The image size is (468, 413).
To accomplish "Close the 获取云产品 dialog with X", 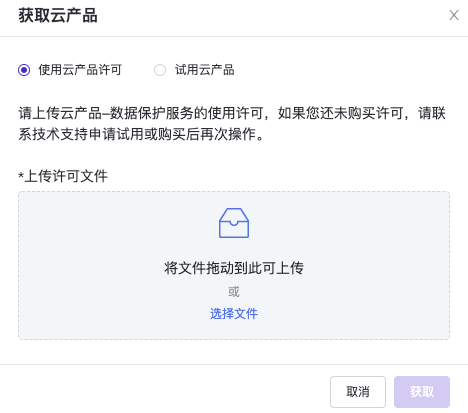I will pyautogui.click(x=454, y=15).
